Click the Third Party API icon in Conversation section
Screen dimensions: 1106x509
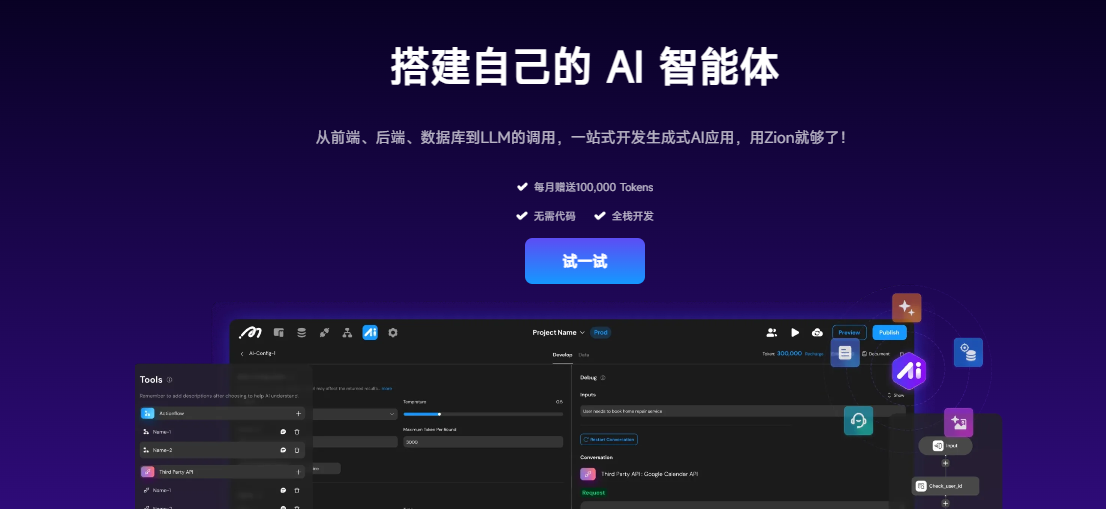click(588, 474)
